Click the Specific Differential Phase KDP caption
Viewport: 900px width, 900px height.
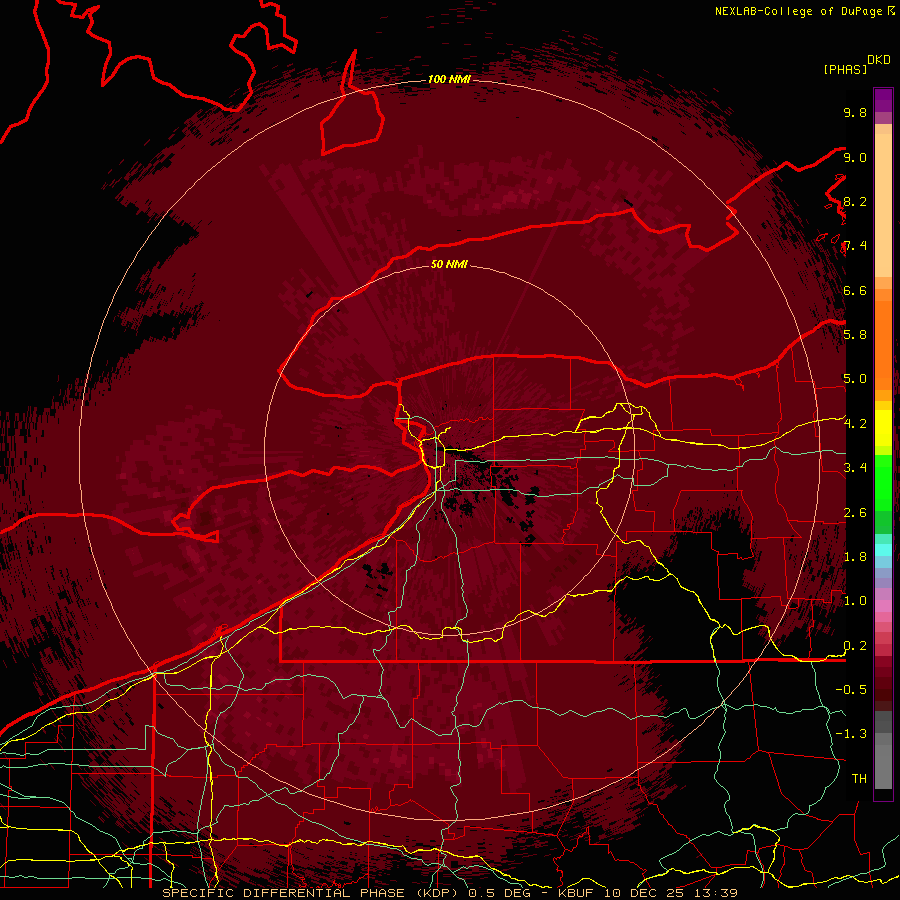313,893
